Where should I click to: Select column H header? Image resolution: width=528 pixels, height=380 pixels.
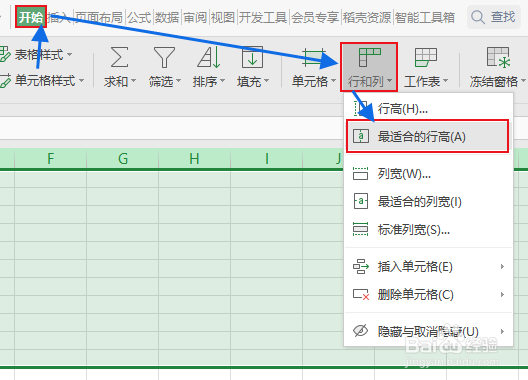pyautogui.click(x=195, y=158)
